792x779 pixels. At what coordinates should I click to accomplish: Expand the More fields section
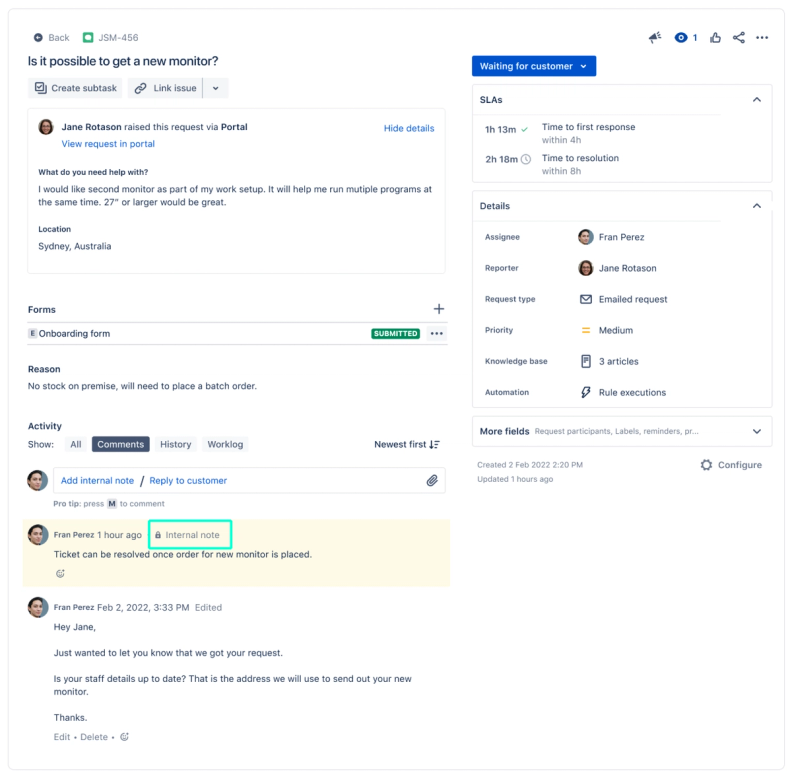tap(757, 431)
